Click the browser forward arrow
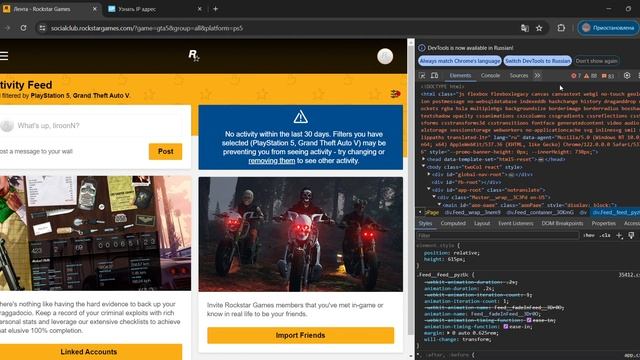Viewport: 640px width, 360px height. click(7, 28)
